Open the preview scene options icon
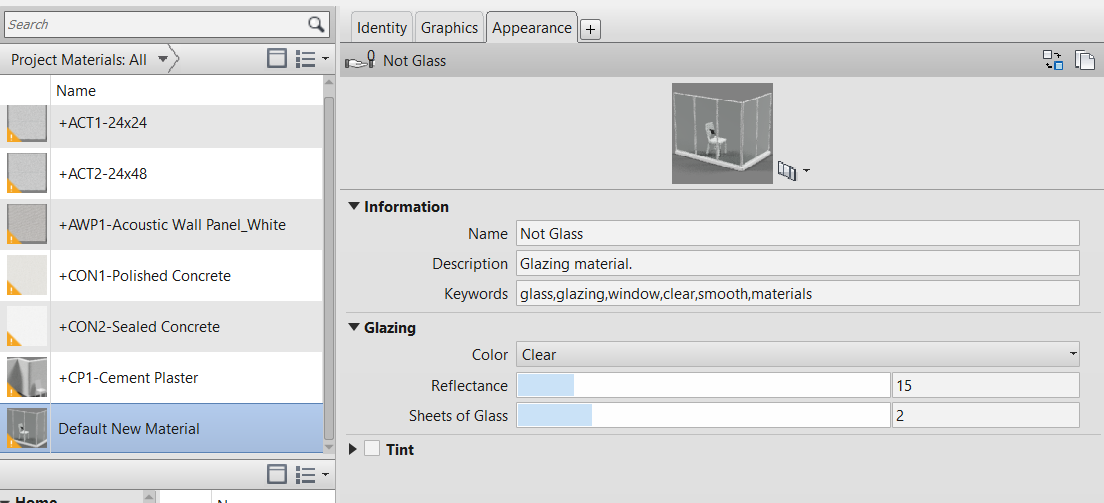Viewport: 1104px width, 503px height. click(x=794, y=170)
